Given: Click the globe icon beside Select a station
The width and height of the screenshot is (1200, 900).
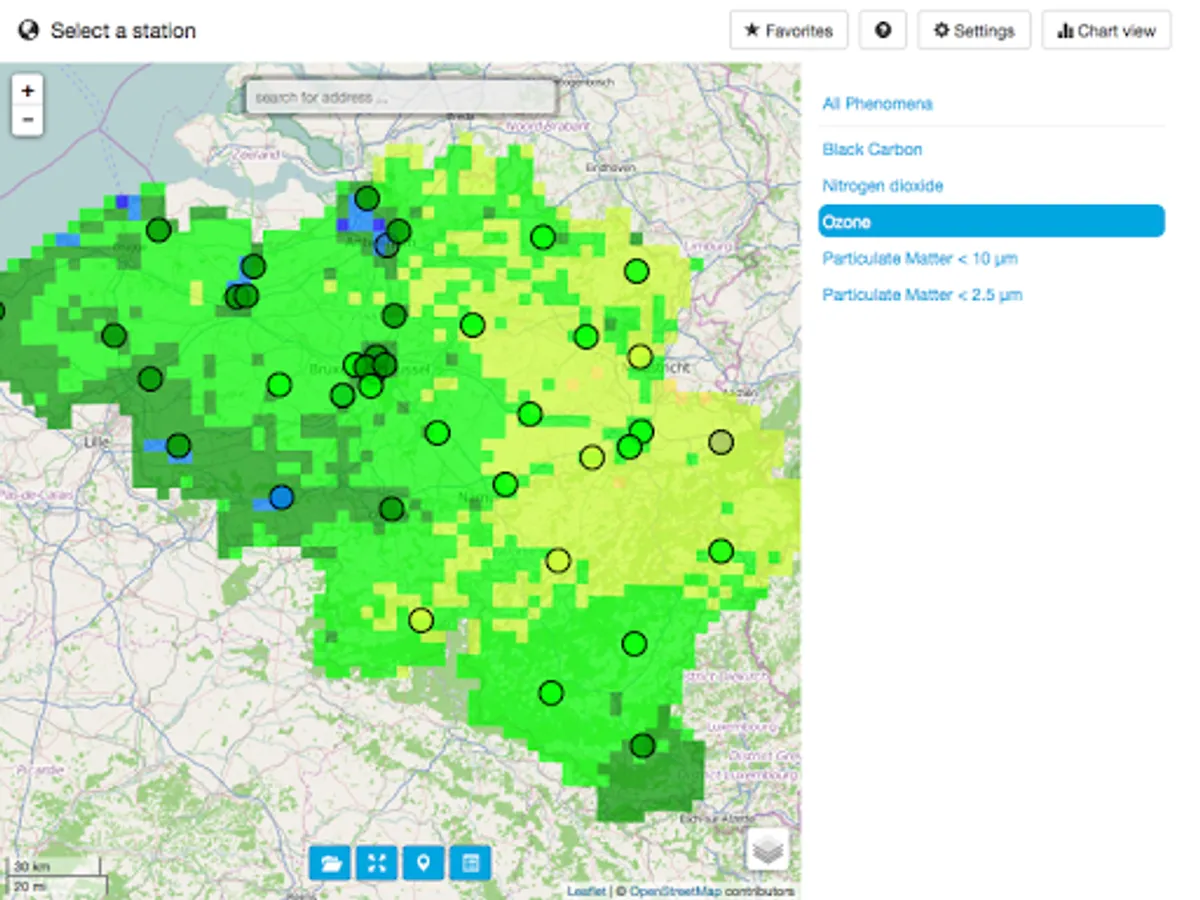Looking at the screenshot, I should pos(29,31).
